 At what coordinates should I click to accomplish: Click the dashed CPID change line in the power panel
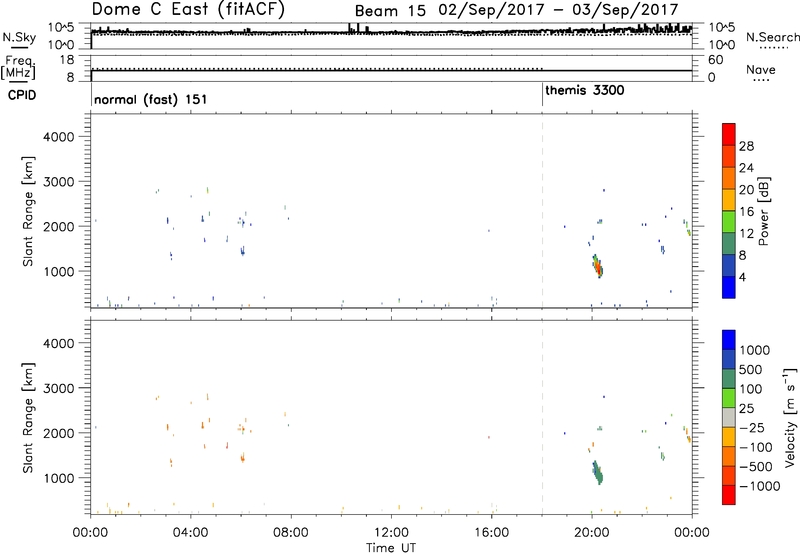(x=542, y=211)
